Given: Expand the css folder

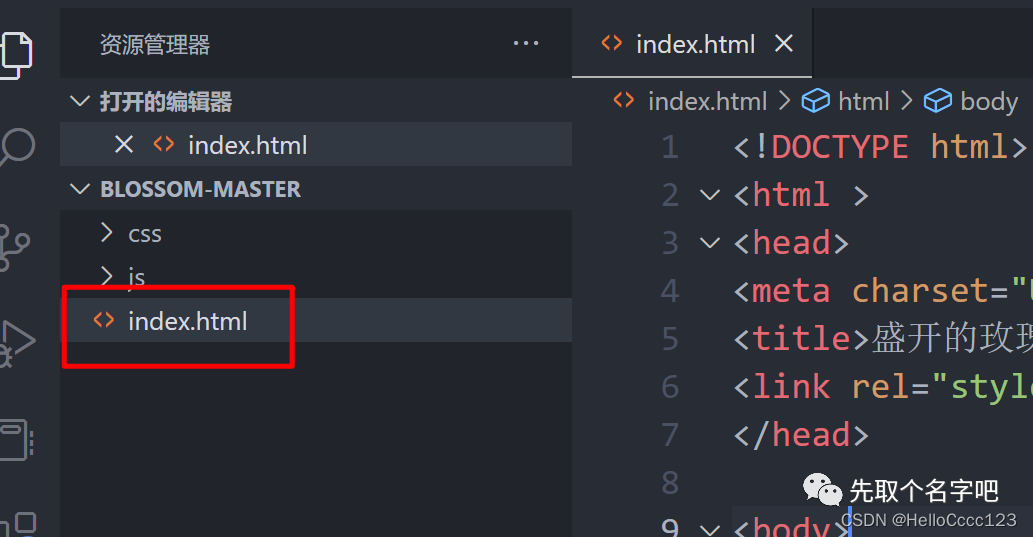Looking at the screenshot, I should click(106, 233).
